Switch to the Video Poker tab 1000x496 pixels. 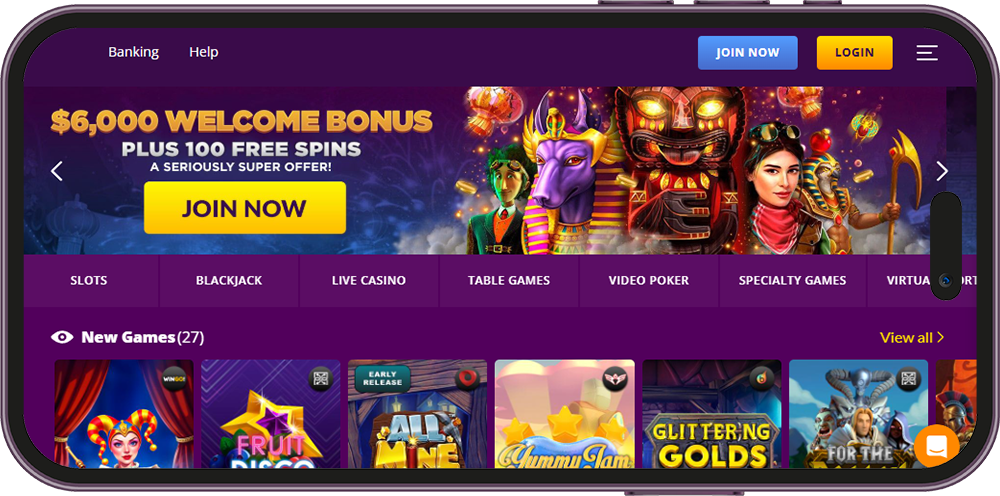[649, 281]
